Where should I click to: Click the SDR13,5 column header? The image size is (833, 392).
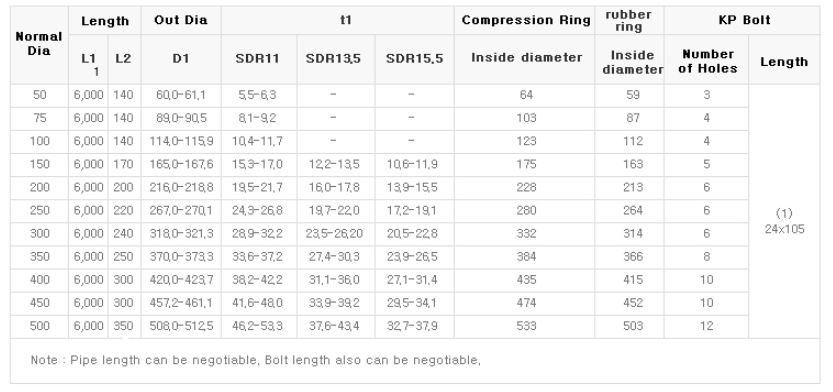(x=336, y=59)
